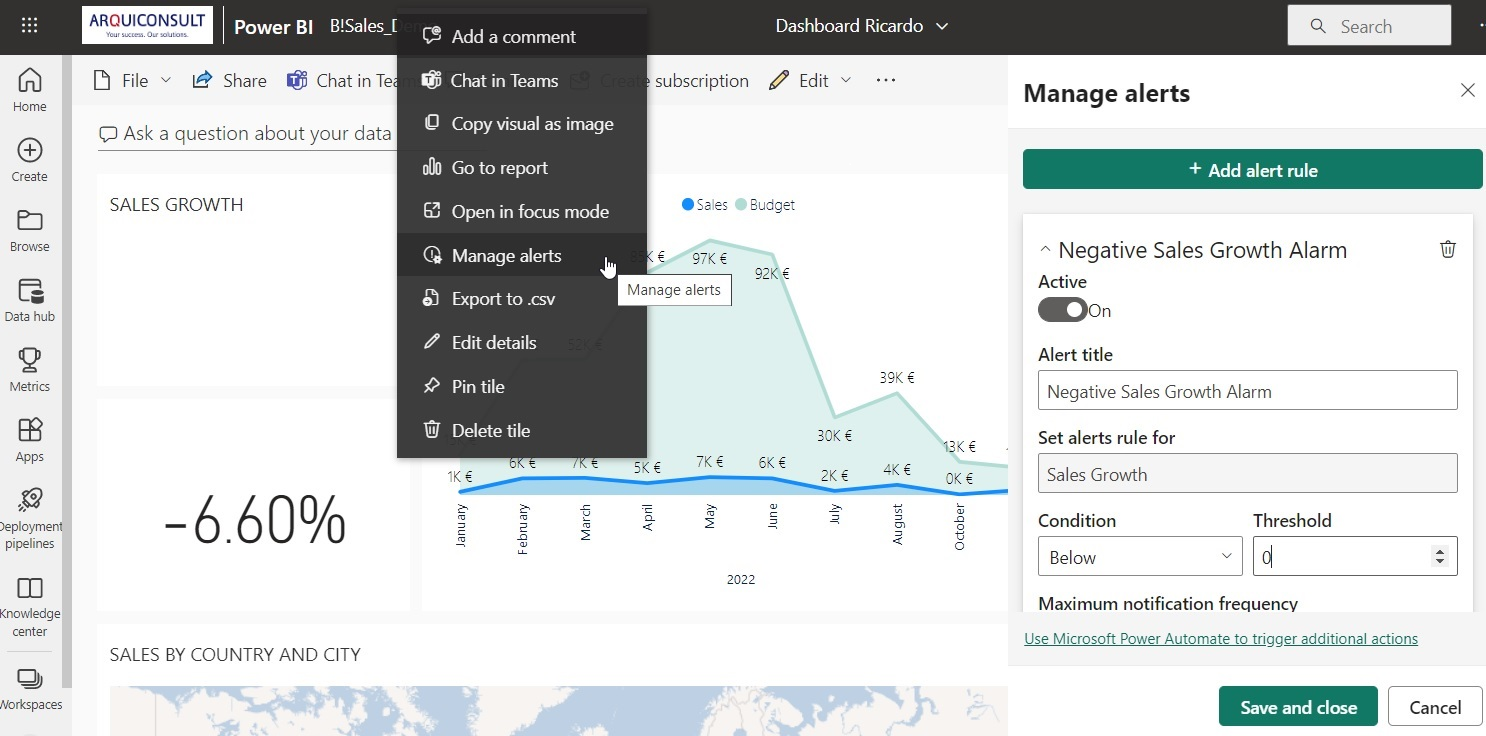Open Data hub from sidebar
The image size is (1486, 736).
point(30,299)
